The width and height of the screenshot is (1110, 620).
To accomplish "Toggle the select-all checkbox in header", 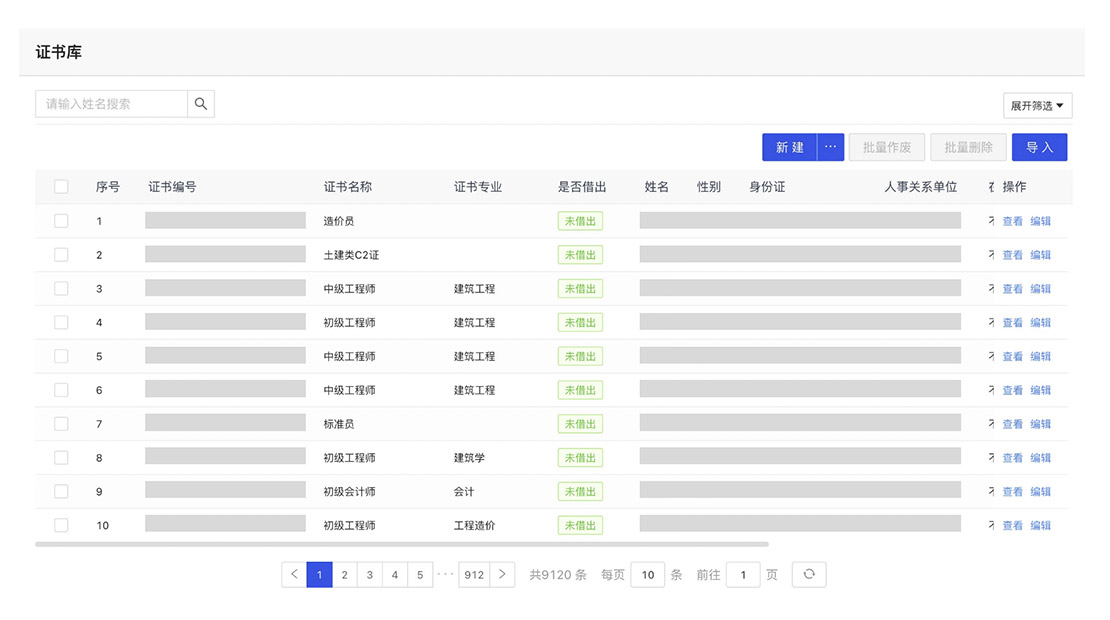I will click(x=61, y=187).
